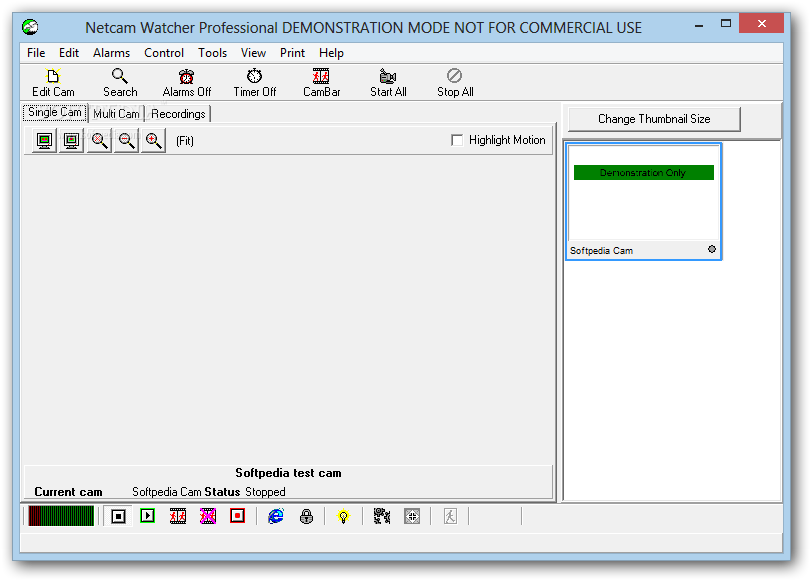The height and width of the screenshot is (581, 811).
Task: Click the grayed walking figure icon
Action: [450, 516]
